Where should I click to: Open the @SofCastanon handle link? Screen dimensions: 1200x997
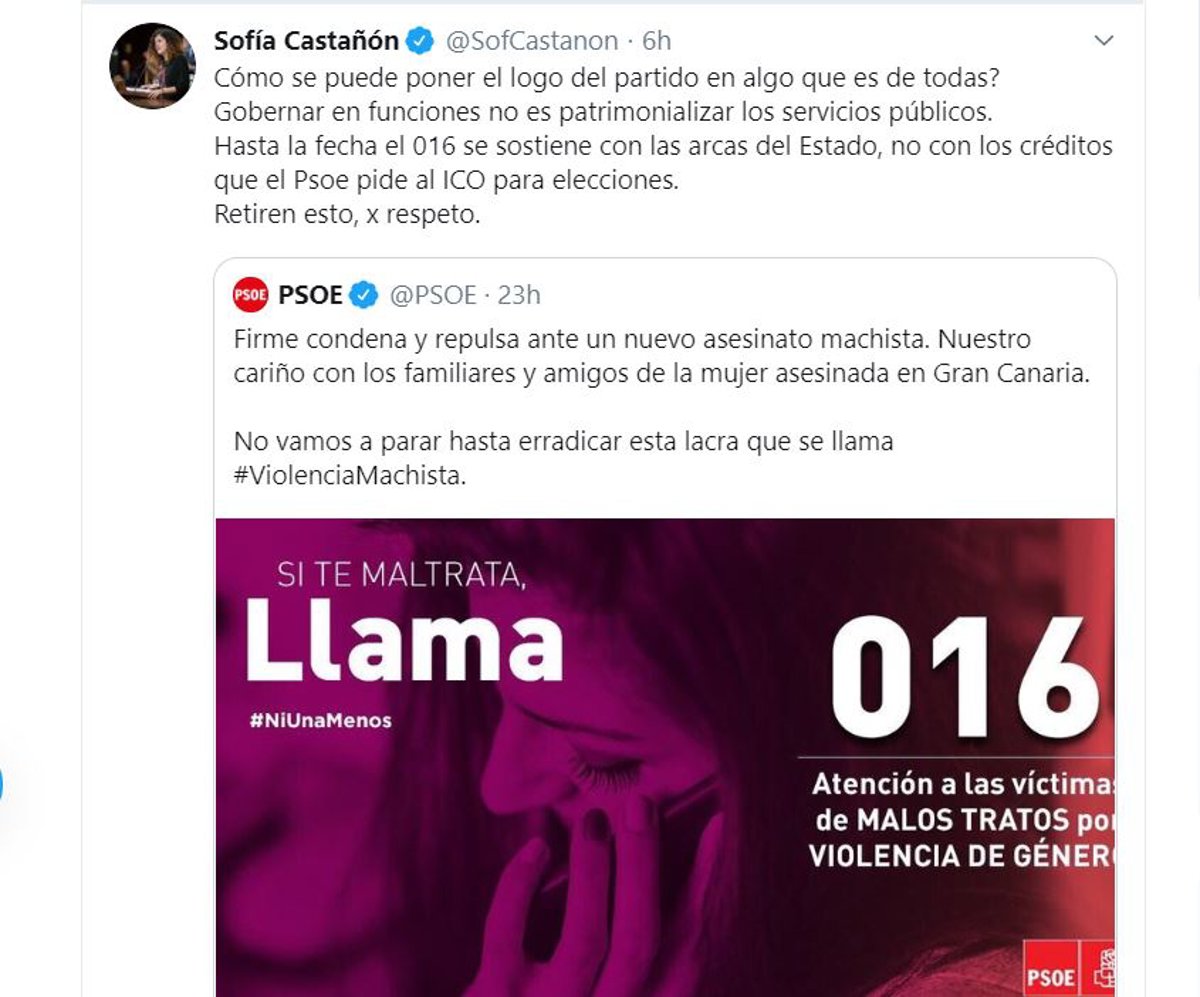529,41
